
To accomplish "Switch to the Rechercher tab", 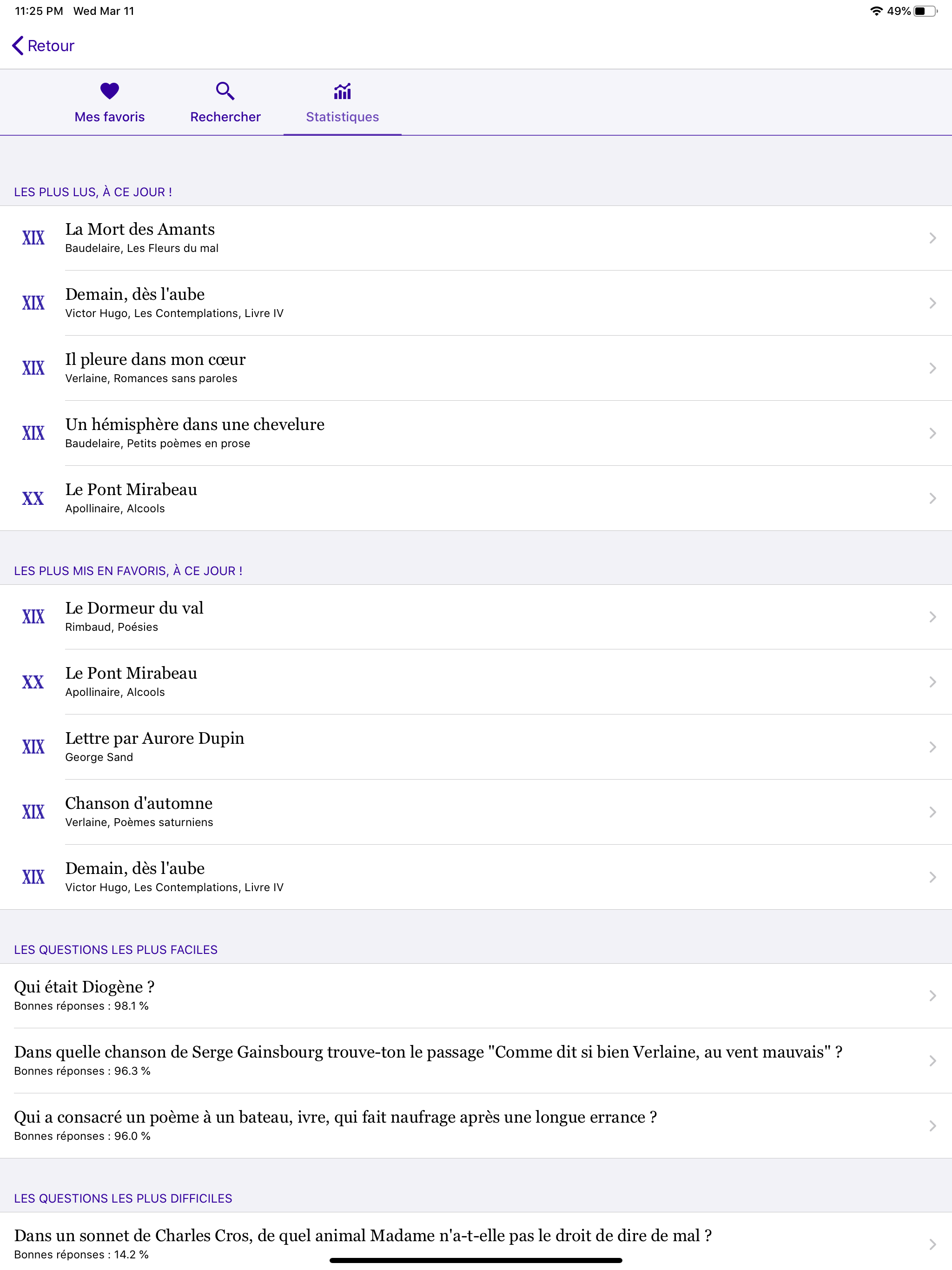I will click(x=225, y=103).
